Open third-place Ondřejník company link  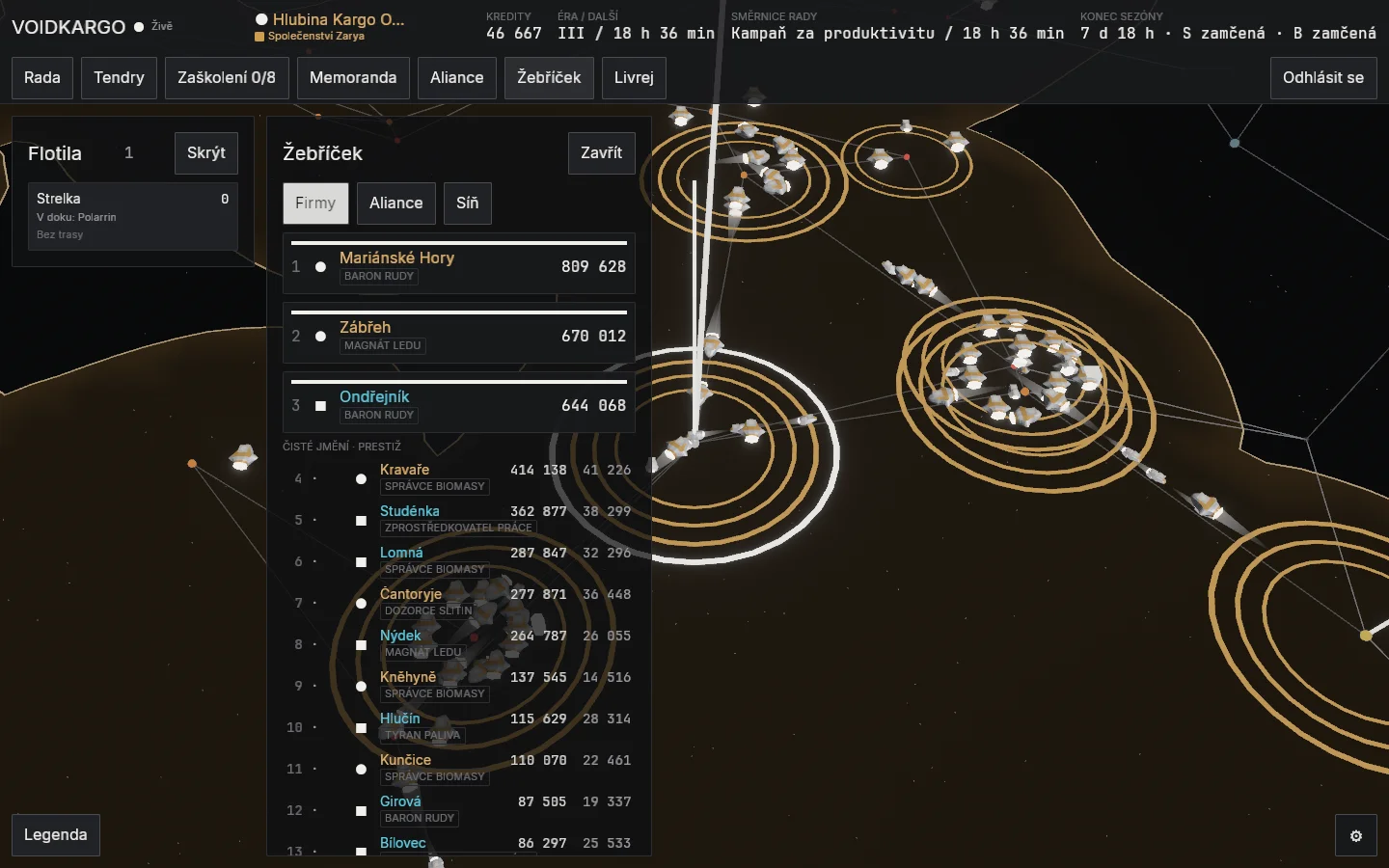pyautogui.click(x=374, y=396)
